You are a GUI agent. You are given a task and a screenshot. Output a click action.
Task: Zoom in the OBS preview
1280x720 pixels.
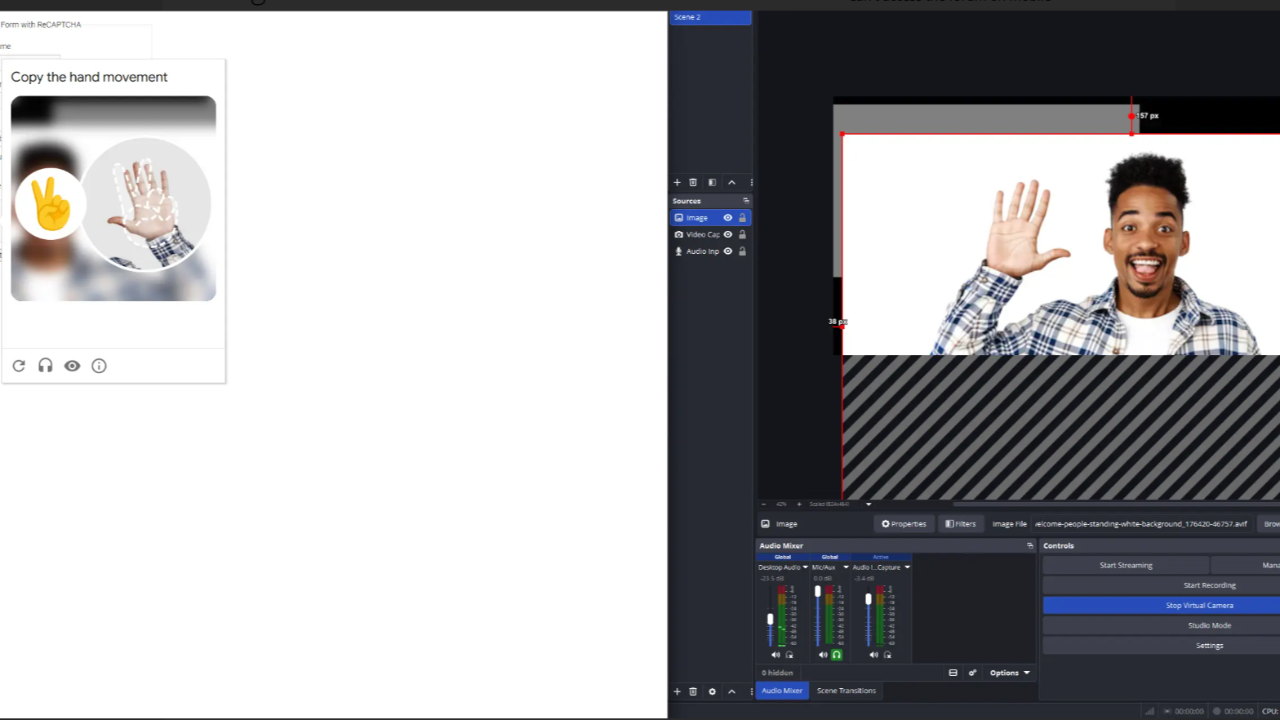tap(799, 504)
